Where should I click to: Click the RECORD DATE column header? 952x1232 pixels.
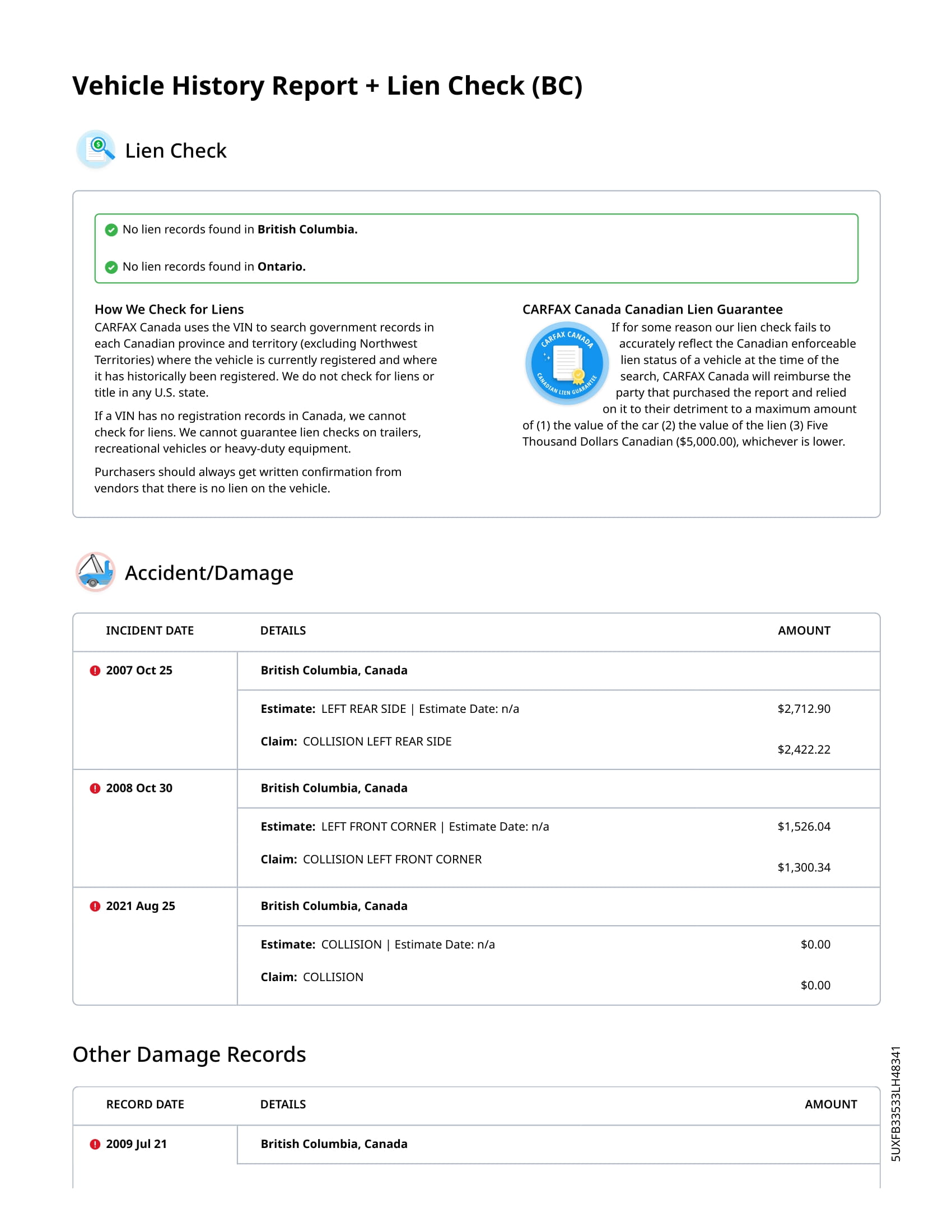click(145, 1104)
